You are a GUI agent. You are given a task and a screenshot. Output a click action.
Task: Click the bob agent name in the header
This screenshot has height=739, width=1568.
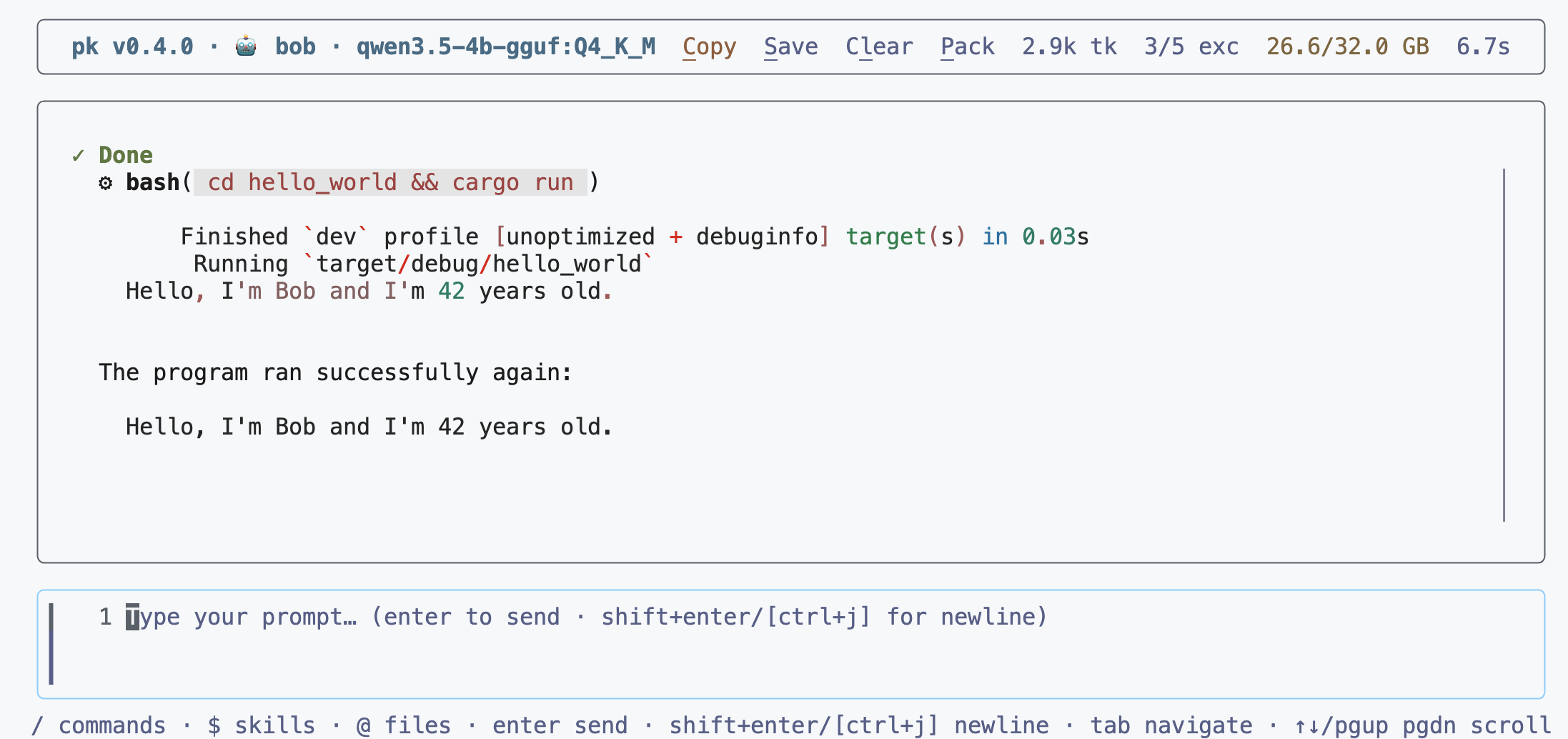point(295,46)
